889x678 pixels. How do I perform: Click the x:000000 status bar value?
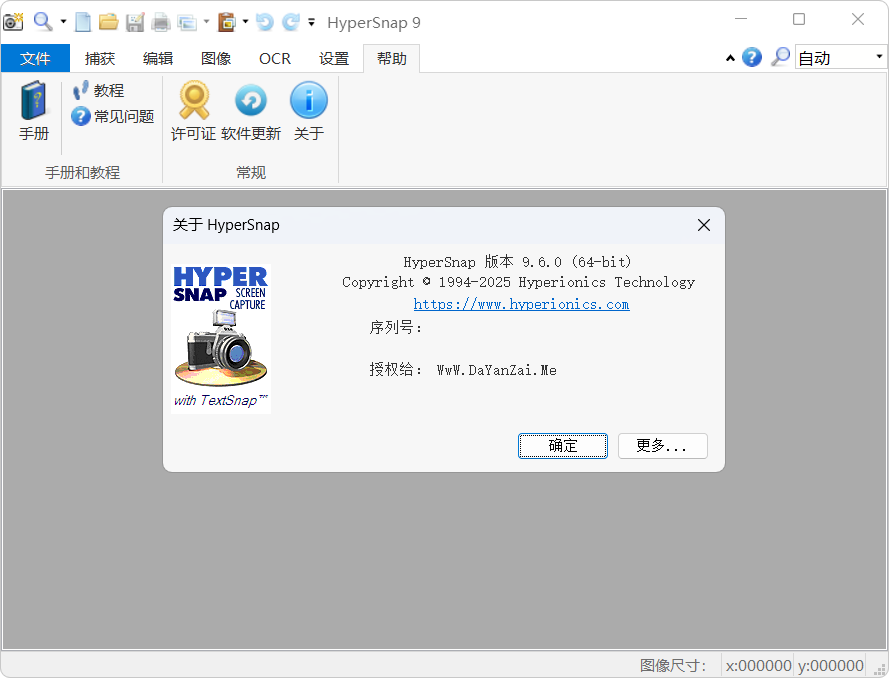(759, 665)
